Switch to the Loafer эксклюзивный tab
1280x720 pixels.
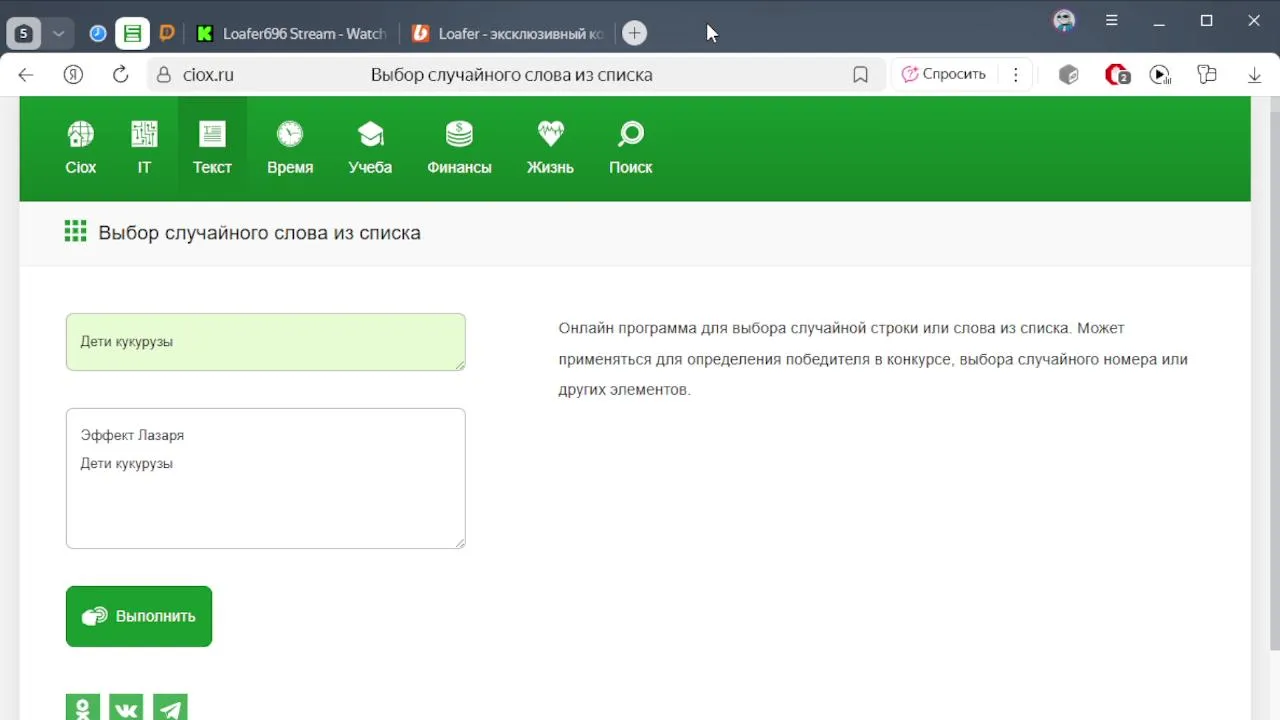point(508,33)
